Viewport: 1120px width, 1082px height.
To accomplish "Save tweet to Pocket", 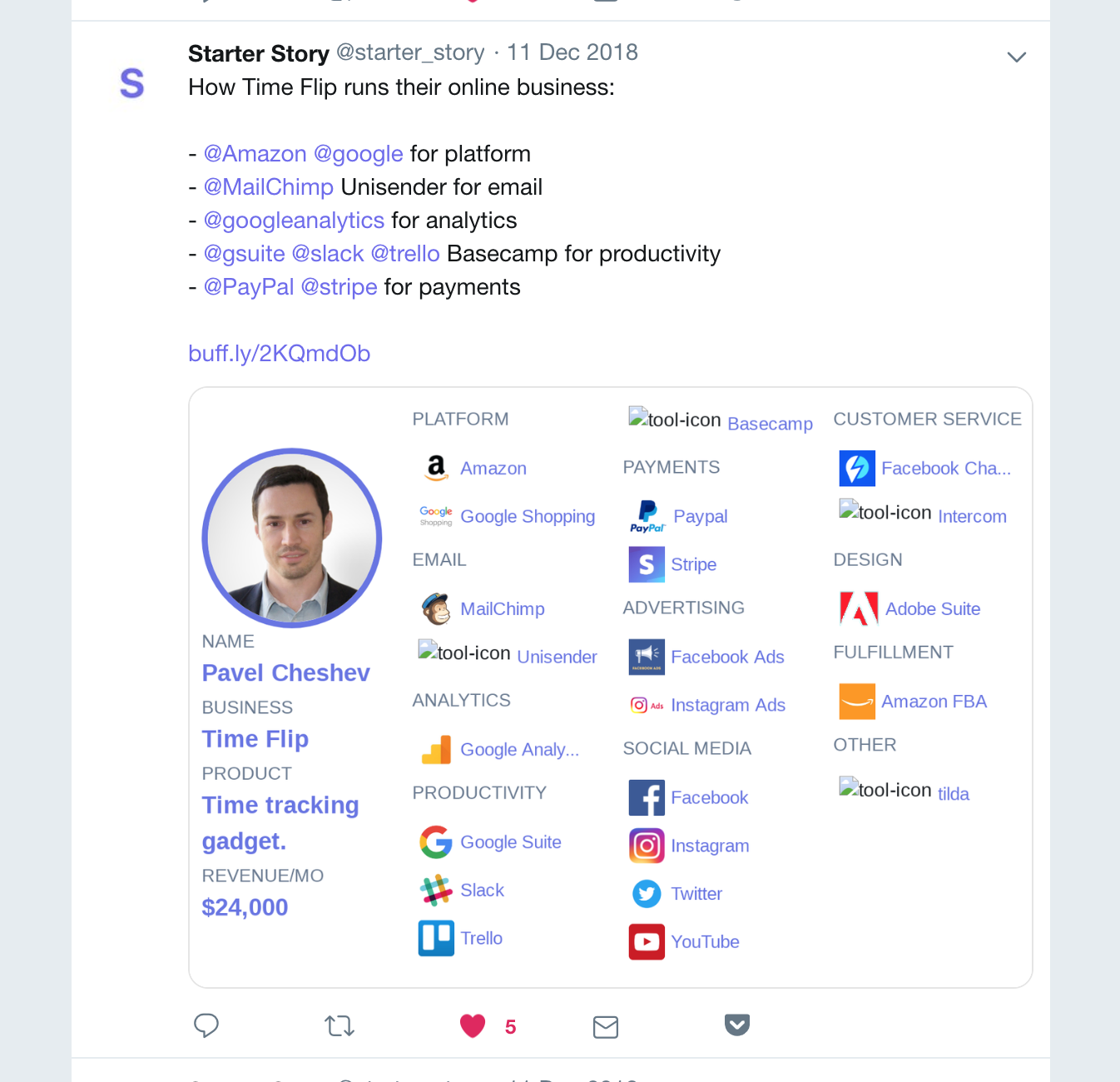I will [737, 1025].
